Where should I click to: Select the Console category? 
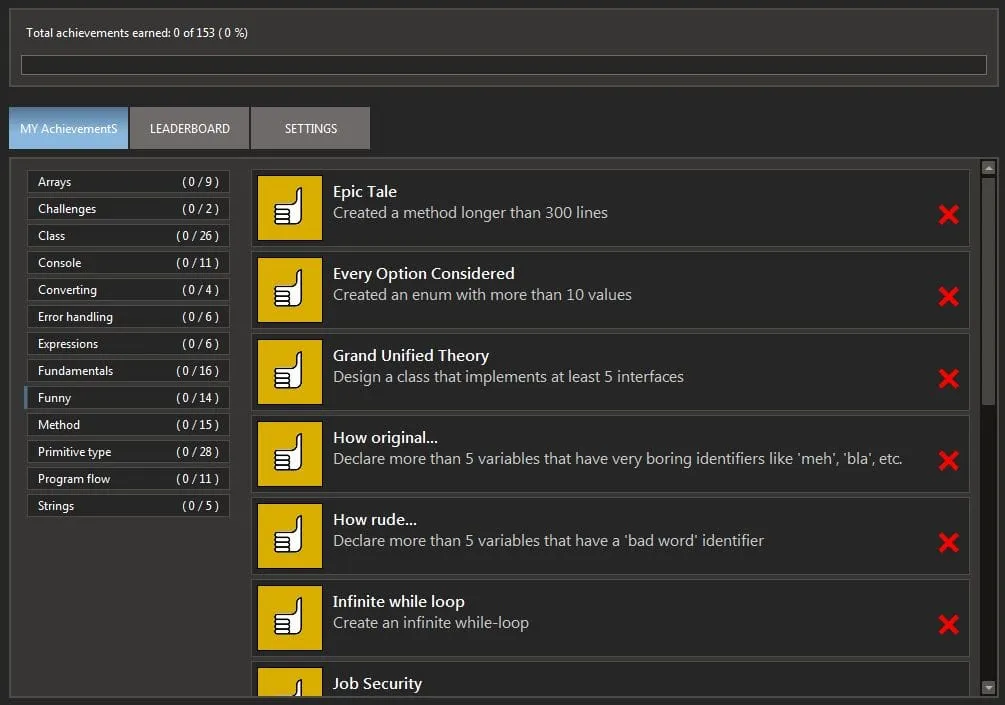[x=128, y=263]
